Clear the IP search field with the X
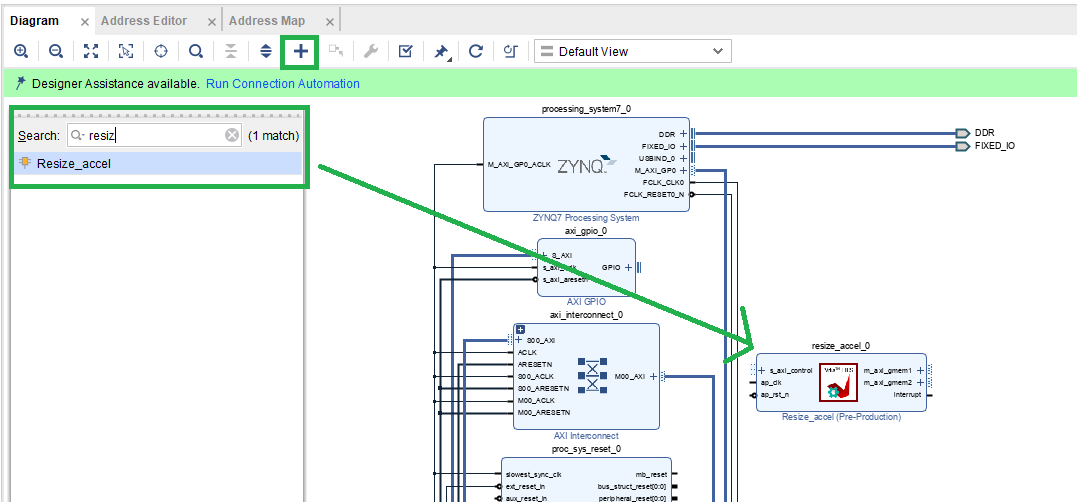Image resolution: width=1077 pixels, height=502 pixels. pos(232,135)
